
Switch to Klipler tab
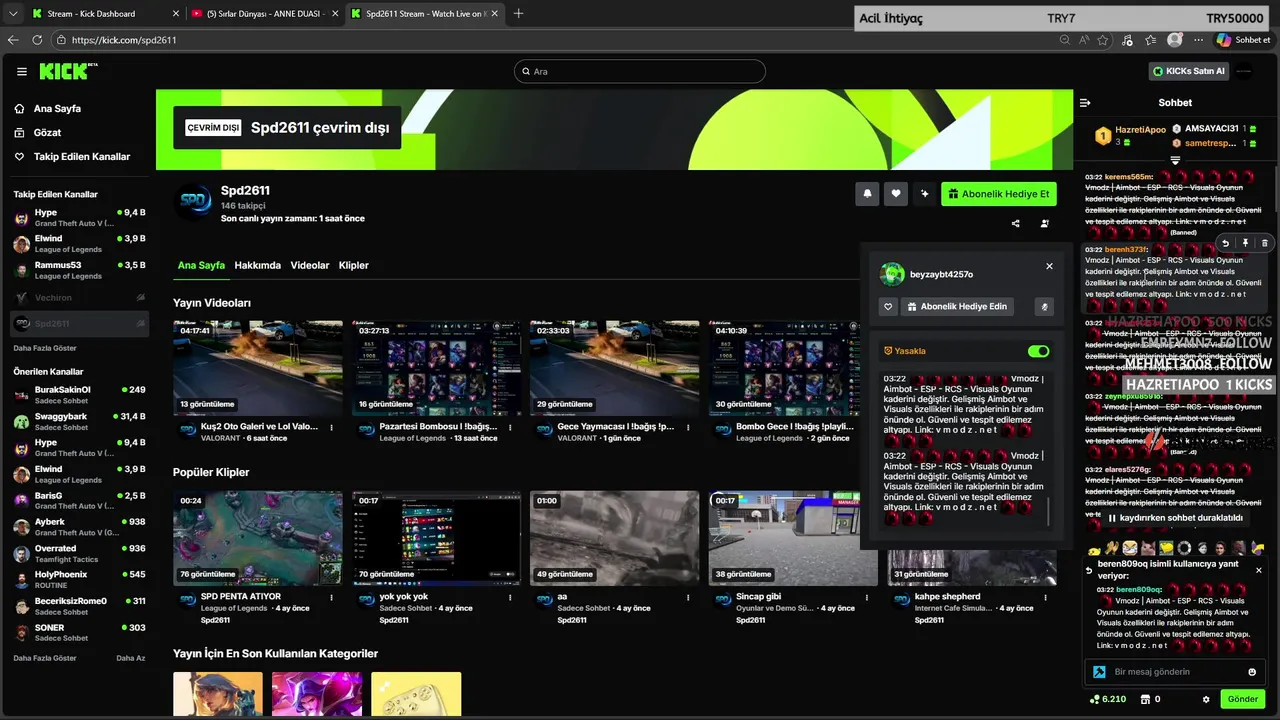pyautogui.click(x=354, y=265)
